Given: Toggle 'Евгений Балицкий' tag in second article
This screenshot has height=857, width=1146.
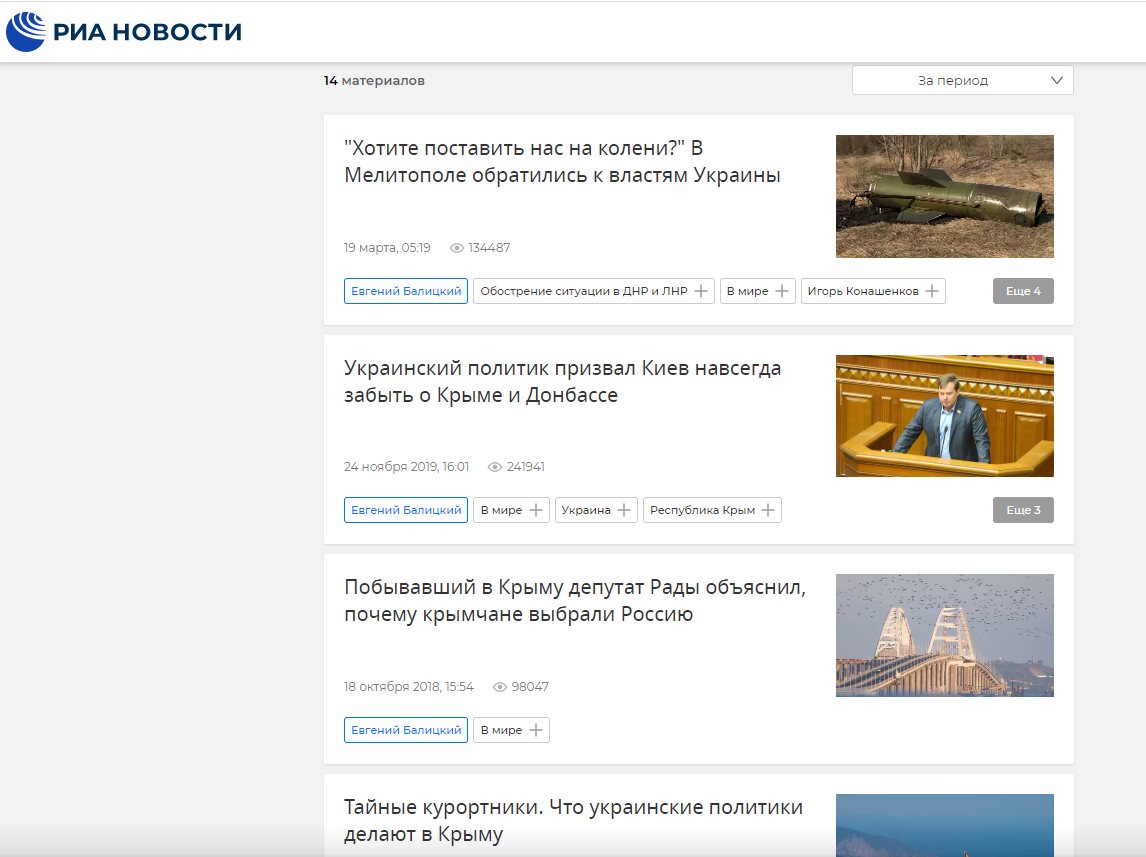Looking at the screenshot, I should (406, 510).
